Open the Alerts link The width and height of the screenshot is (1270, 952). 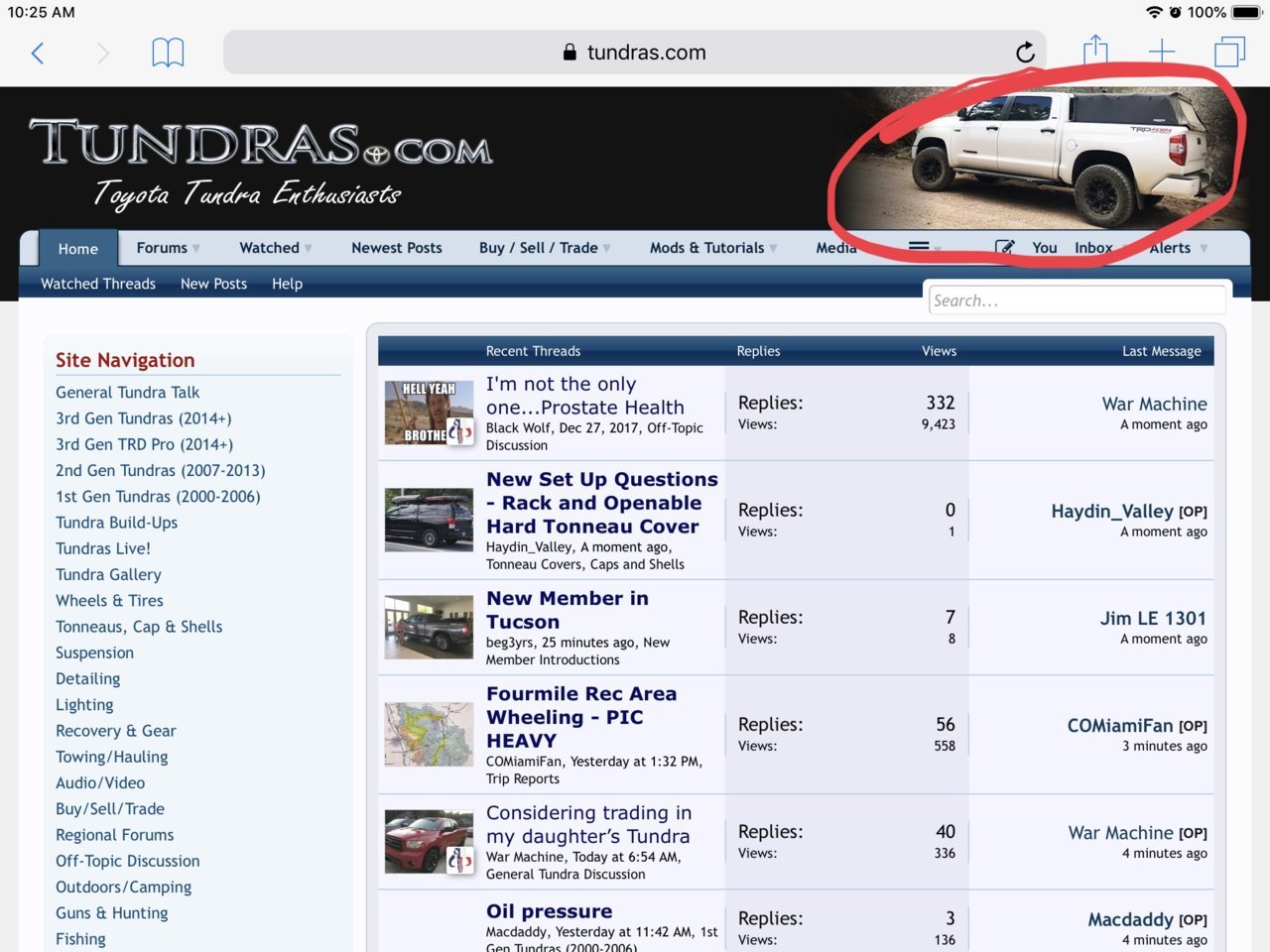pyautogui.click(x=1170, y=248)
